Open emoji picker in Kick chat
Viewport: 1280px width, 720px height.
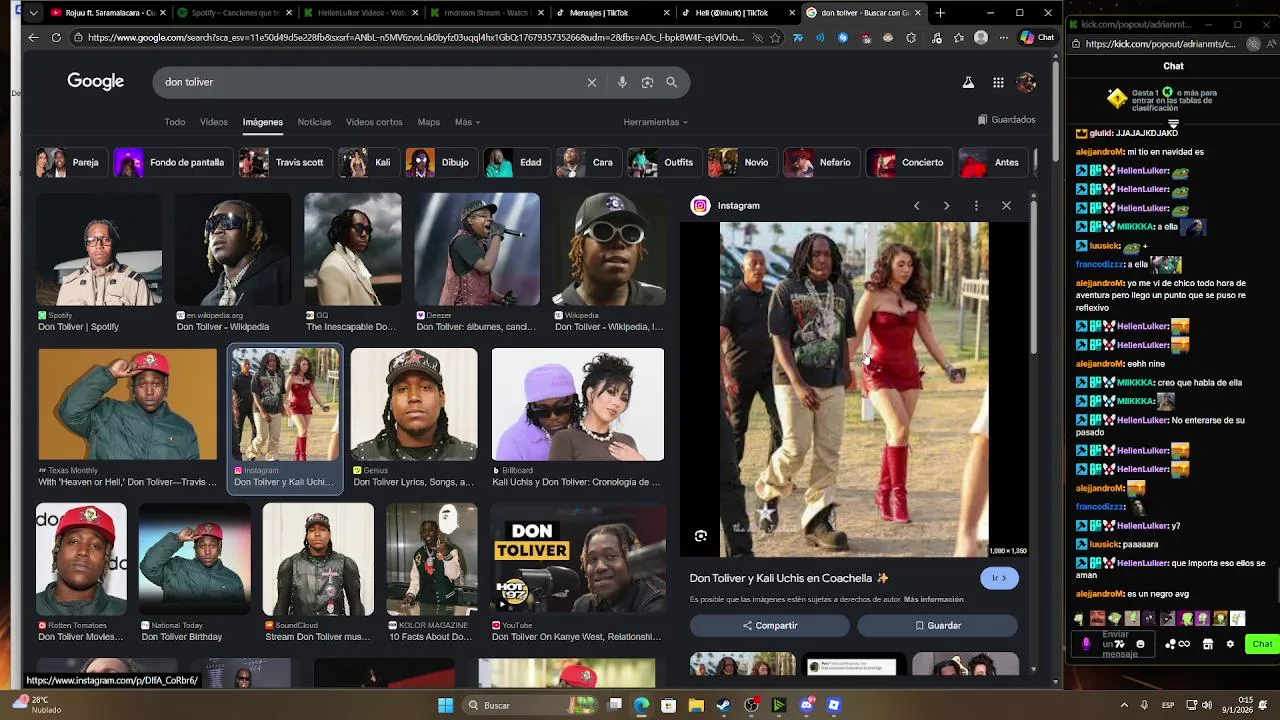click(x=1140, y=644)
